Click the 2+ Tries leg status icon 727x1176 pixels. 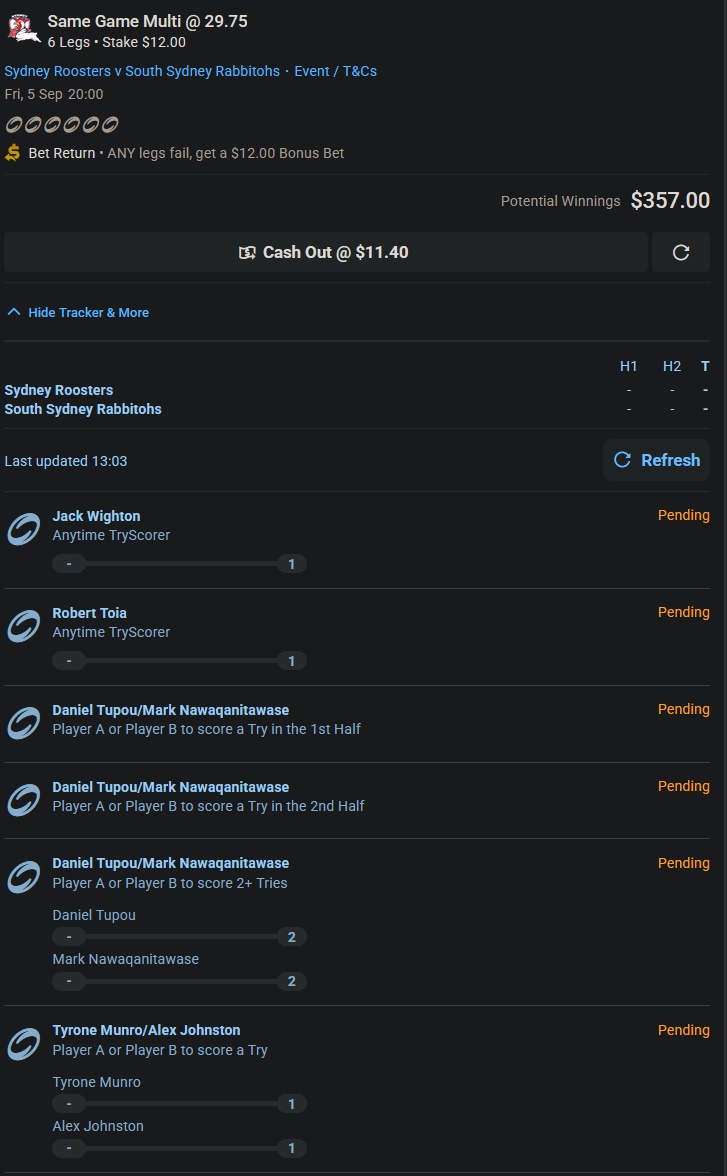click(23, 877)
